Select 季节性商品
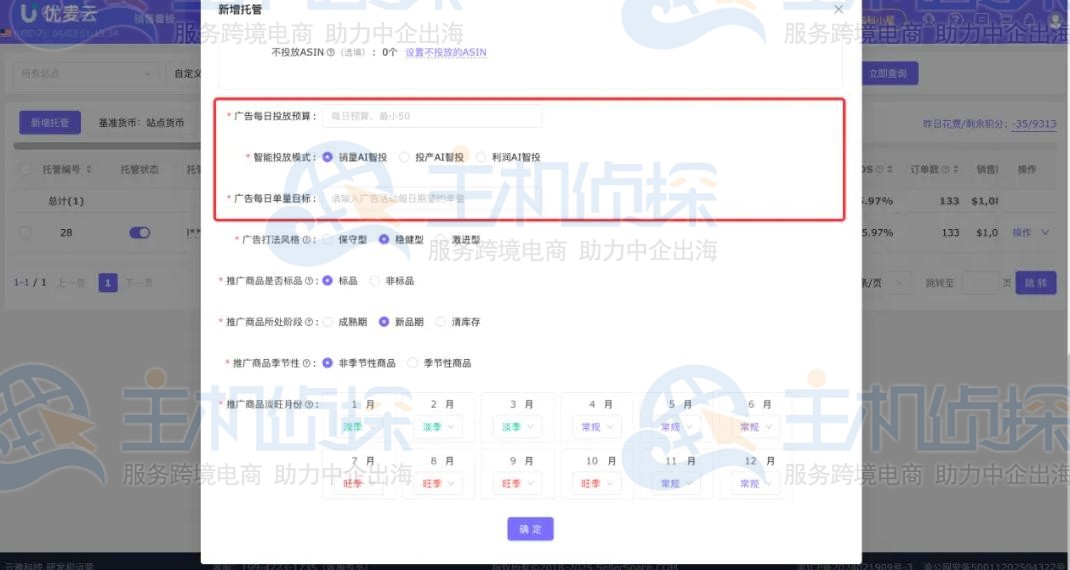1070x570 pixels. click(x=412, y=363)
